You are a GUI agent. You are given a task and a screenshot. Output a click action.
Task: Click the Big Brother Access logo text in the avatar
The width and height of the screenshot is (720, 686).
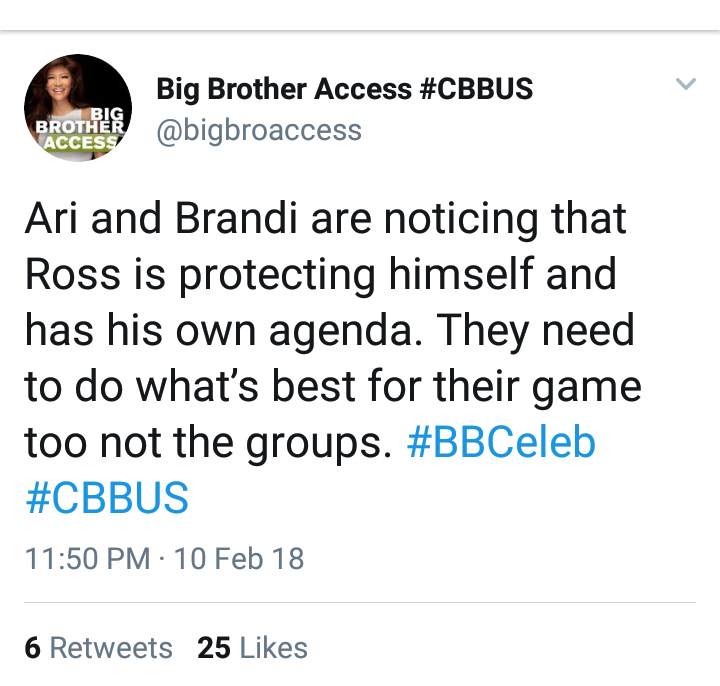point(80,128)
